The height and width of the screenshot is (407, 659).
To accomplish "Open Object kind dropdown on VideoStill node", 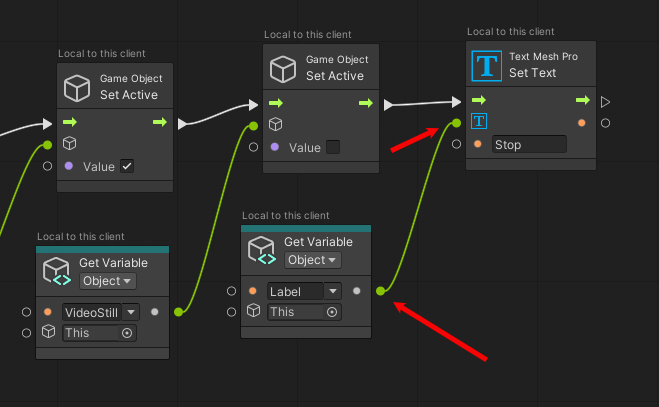I will click(x=108, y=281).
